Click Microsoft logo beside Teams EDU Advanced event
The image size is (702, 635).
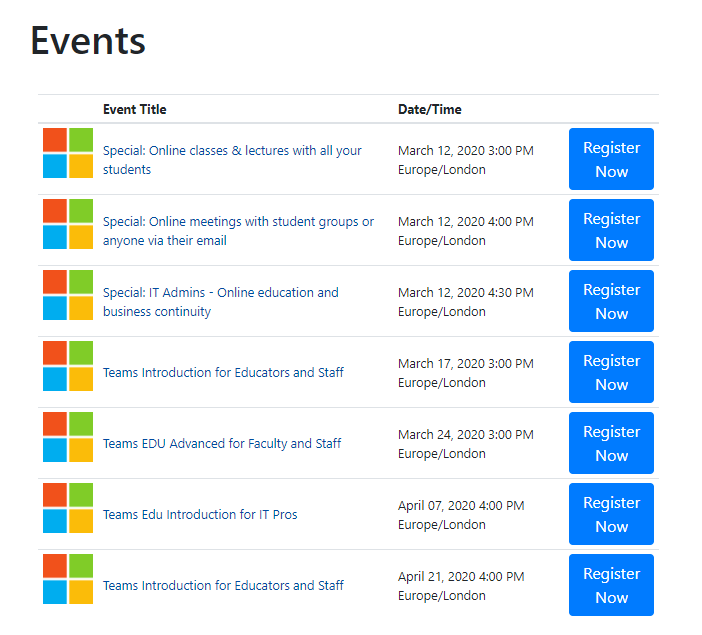click(68, 437)
